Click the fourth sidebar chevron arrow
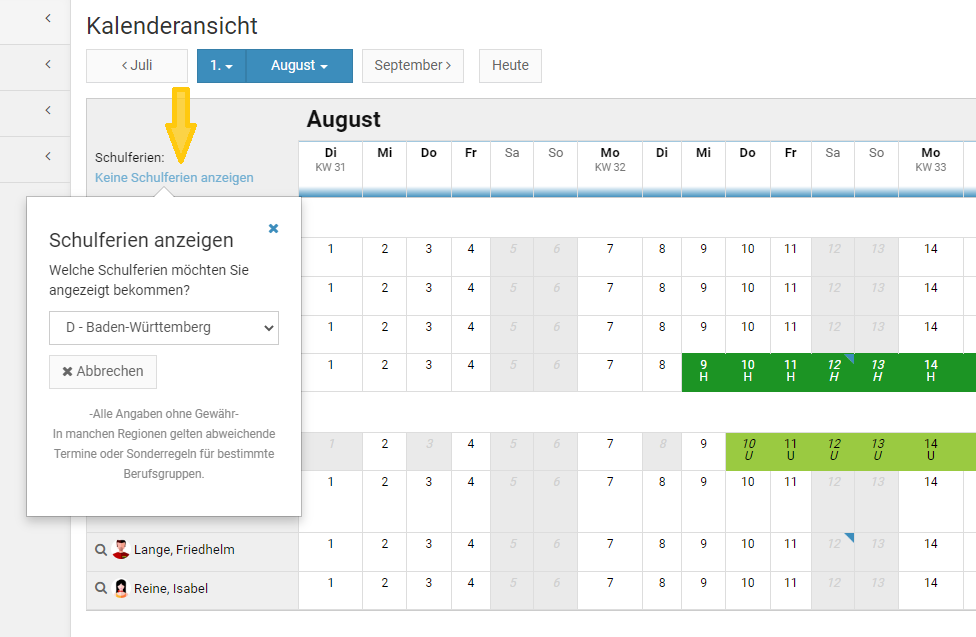The image size is (976, 637). 48,156
